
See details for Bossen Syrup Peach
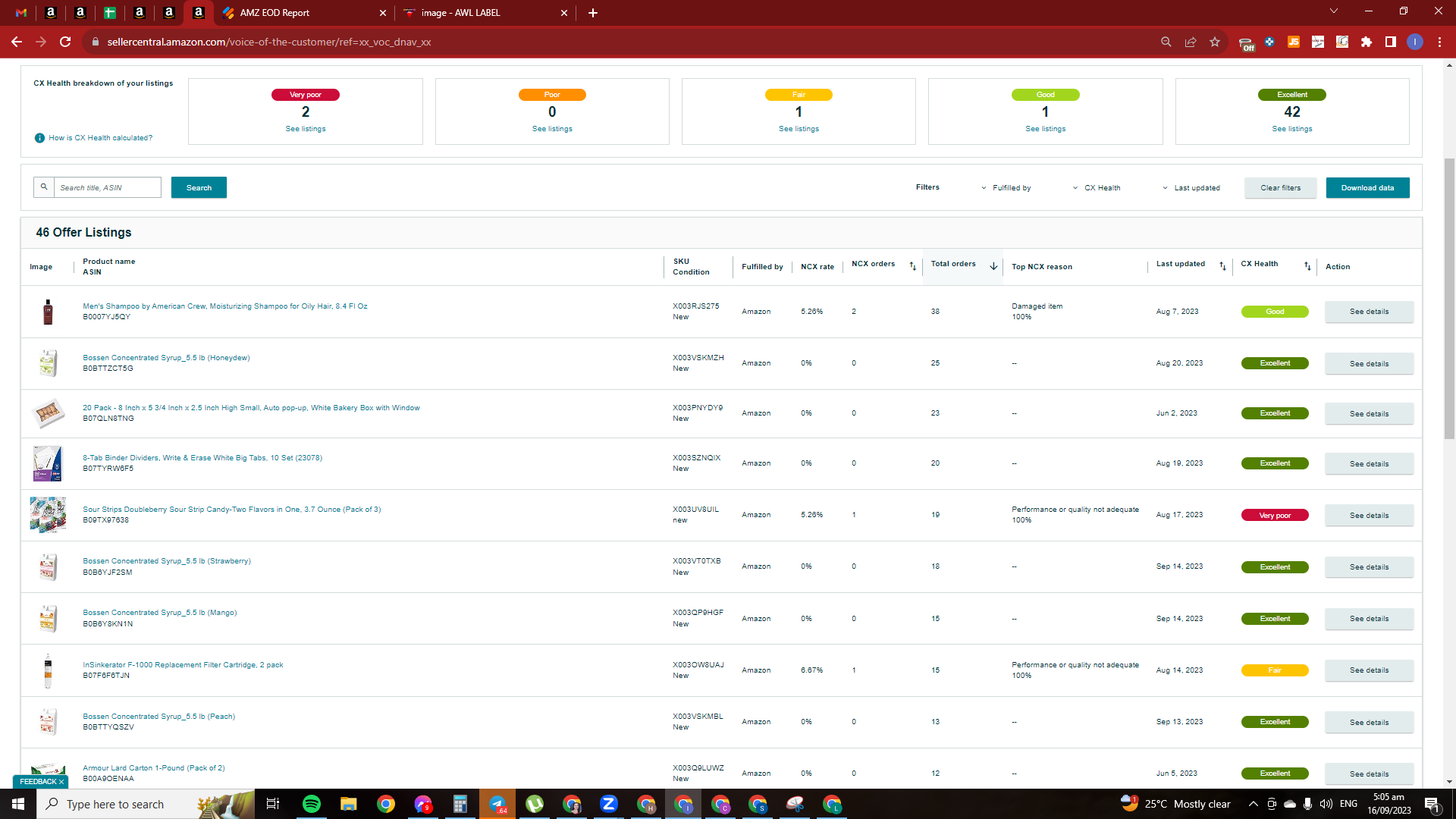coord(1369,723)
